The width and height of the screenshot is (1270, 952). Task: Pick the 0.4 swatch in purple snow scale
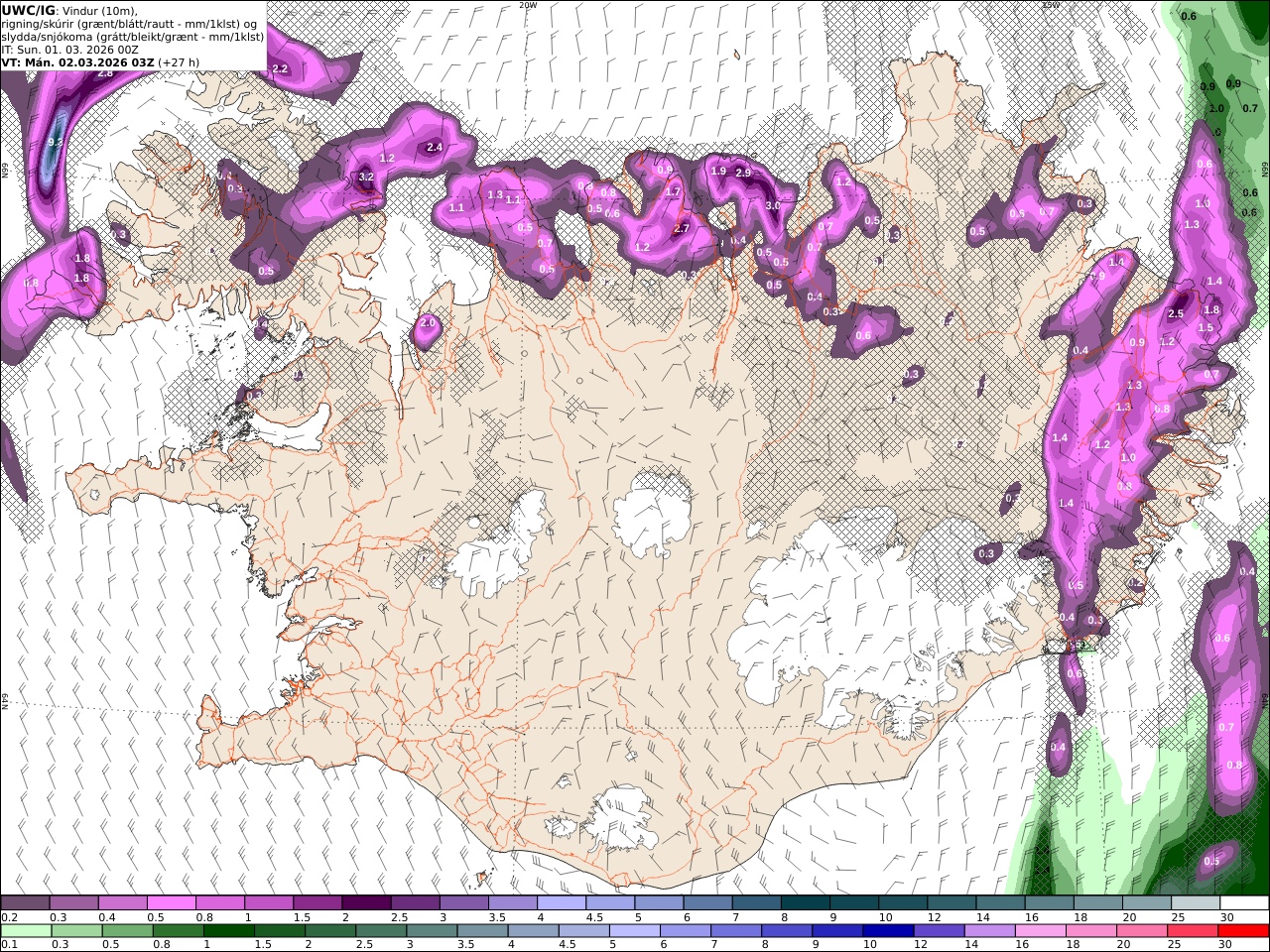click(122, 903)
